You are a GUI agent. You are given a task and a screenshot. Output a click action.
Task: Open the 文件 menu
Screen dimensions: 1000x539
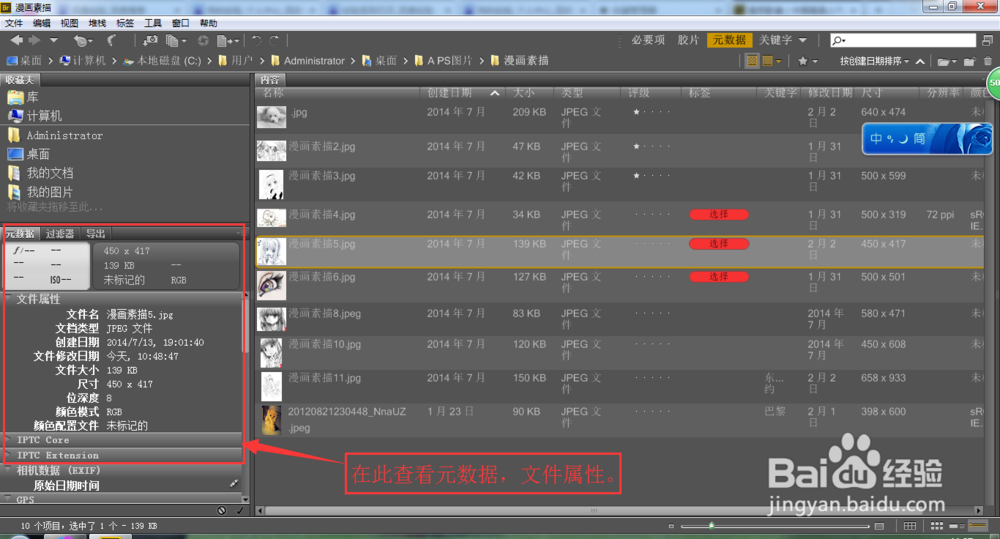13,23
